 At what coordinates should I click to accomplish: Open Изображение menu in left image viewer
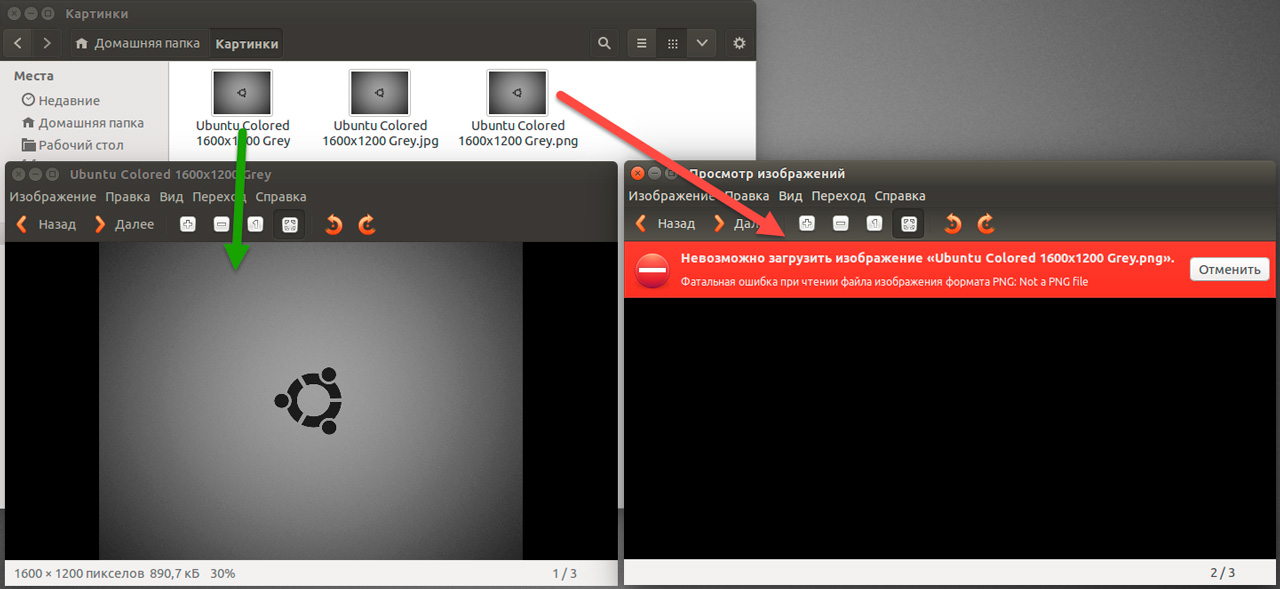(53, 197)
